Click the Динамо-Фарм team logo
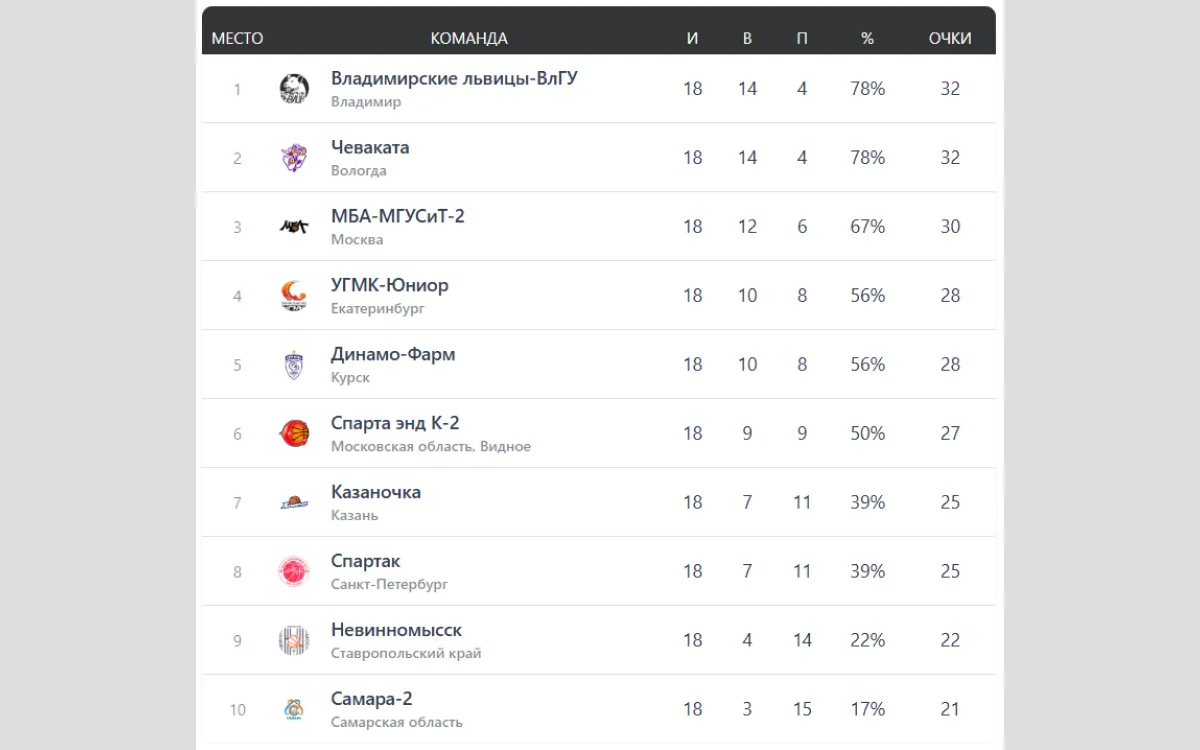The image size is (1200, 750). (x=294, y=365)
